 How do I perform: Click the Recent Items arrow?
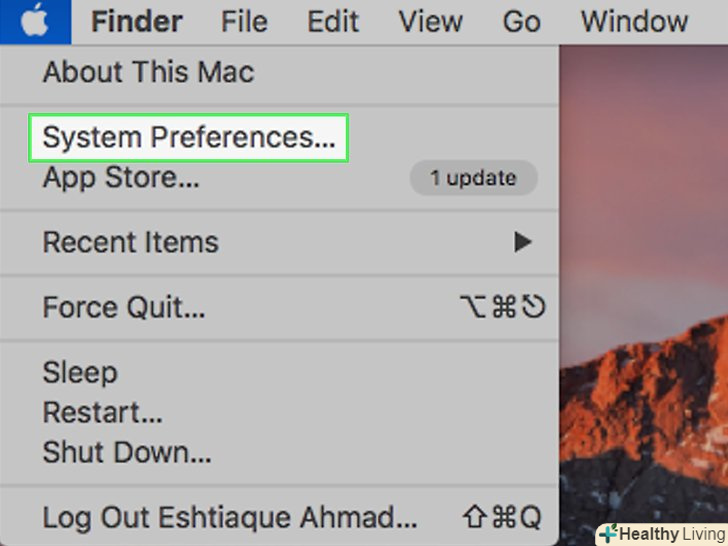click(522, 242)
